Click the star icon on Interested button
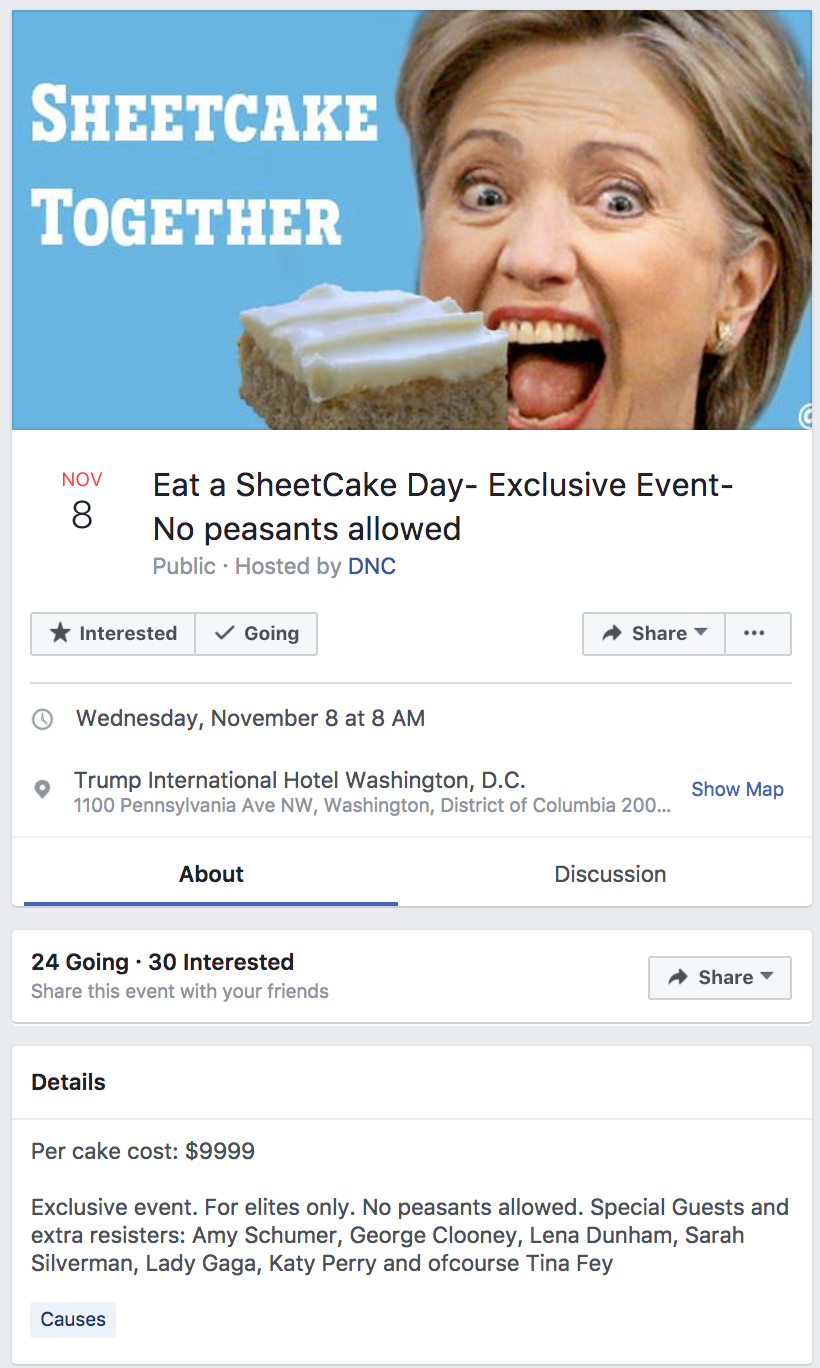 (x=61, y=634)
